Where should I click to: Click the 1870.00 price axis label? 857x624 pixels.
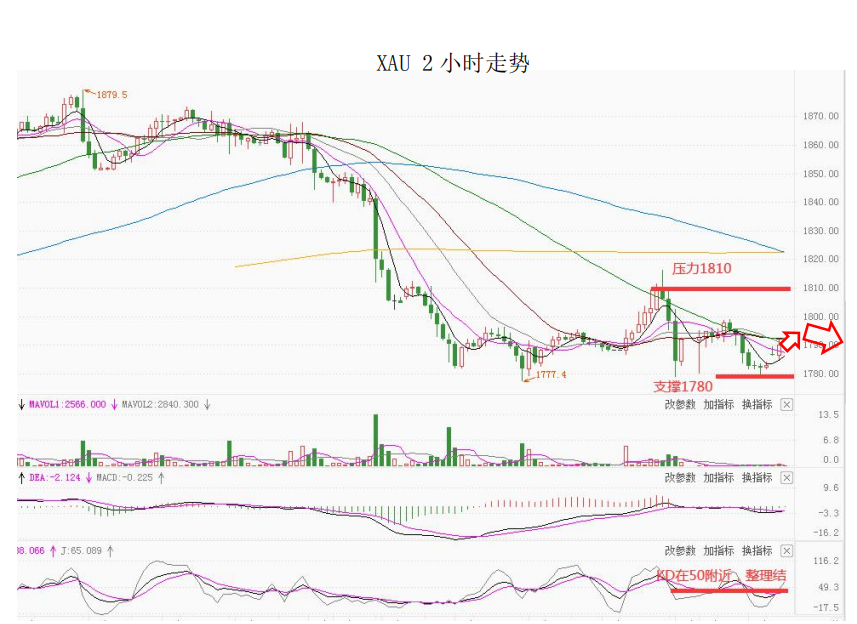tap(820, 116)
